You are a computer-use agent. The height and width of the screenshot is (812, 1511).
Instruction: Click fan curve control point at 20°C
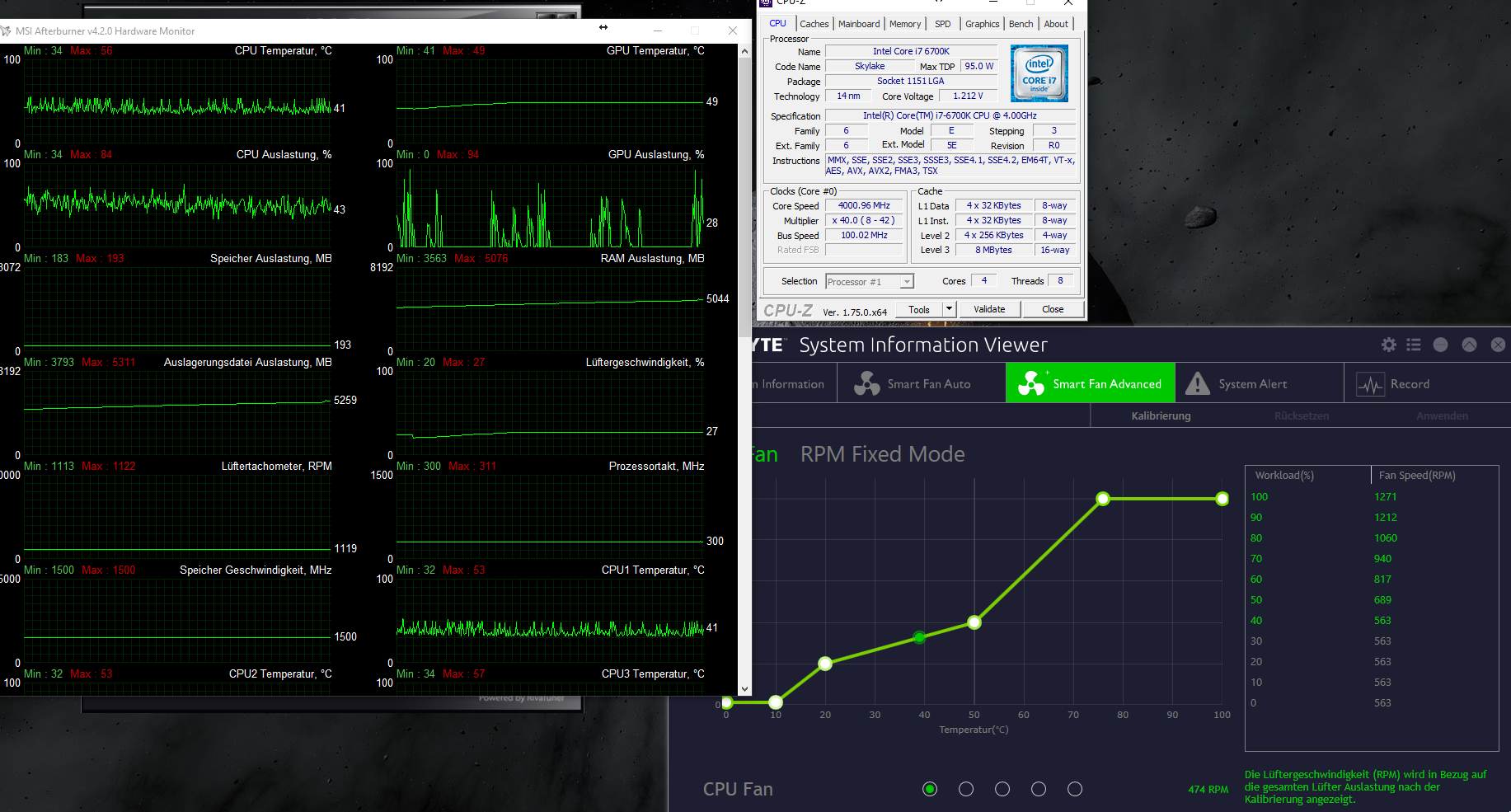[x=825, y=663]
